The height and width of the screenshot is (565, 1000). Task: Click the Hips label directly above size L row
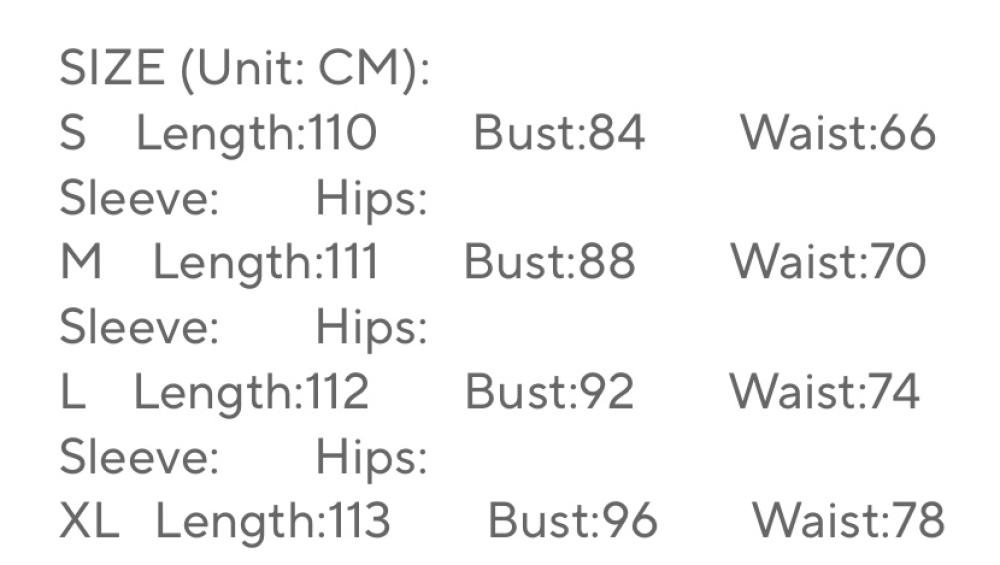coord(372,328)
